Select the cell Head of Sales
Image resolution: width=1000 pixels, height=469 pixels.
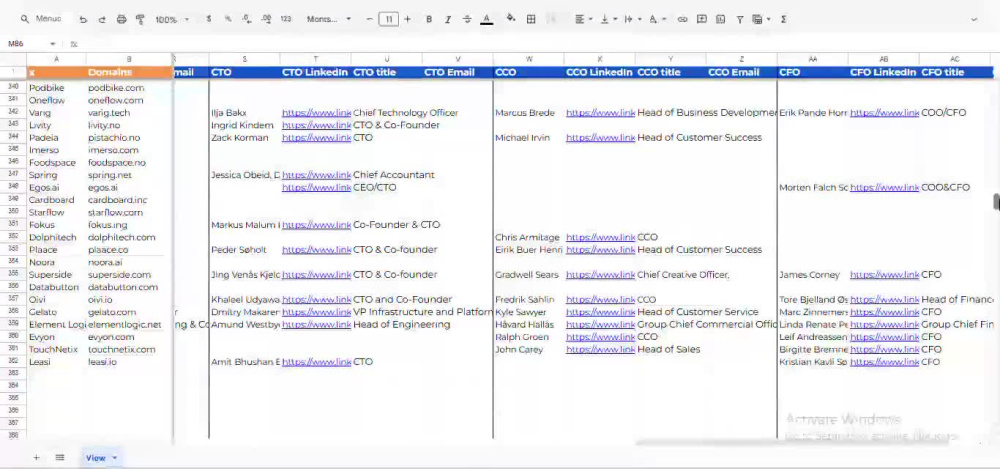[x=672, y=350]
